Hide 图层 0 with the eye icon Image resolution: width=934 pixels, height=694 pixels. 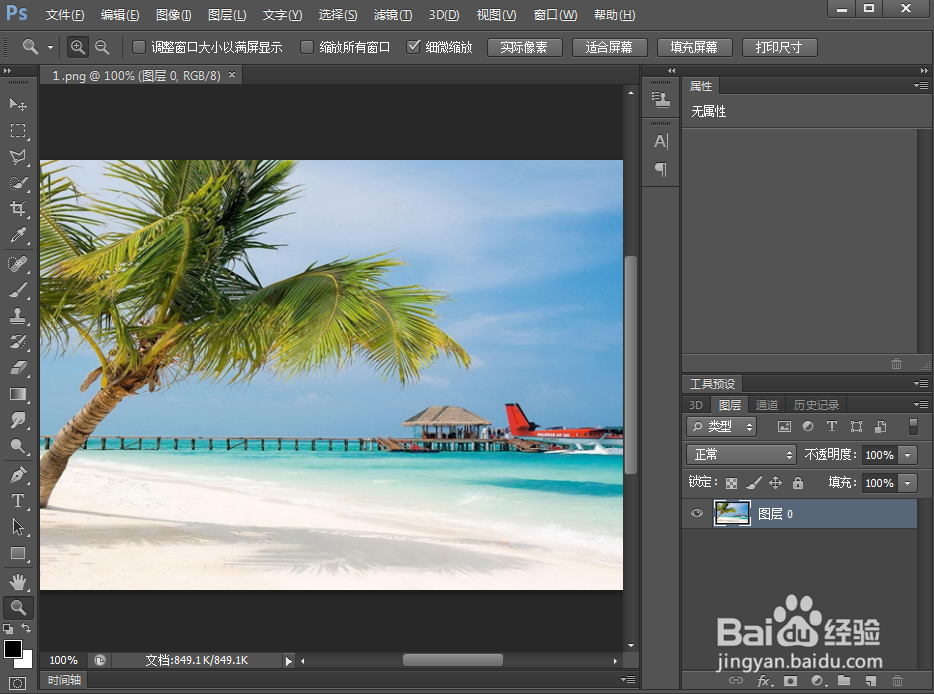(x=696, y=514)
